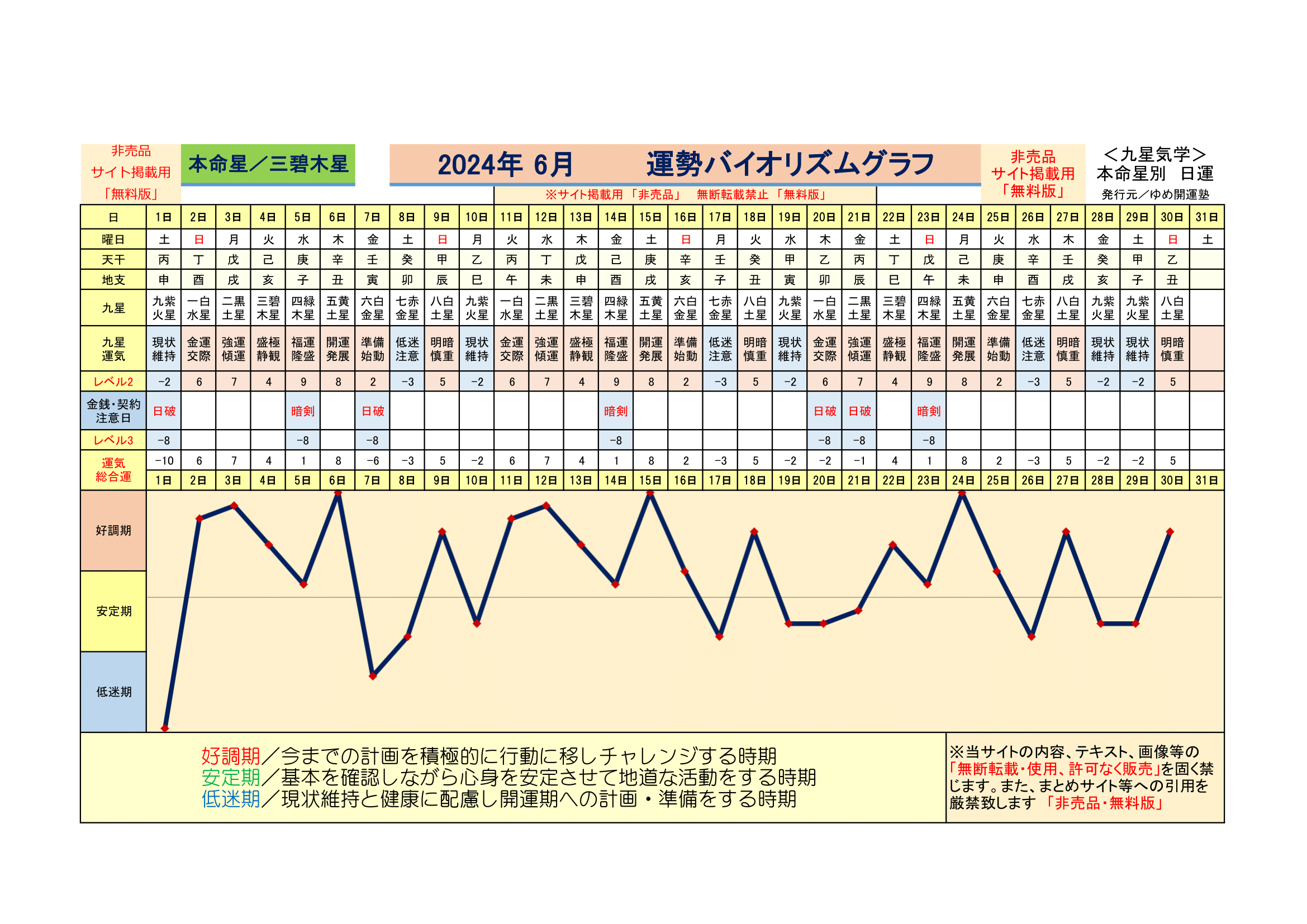
Task: Click the red 好調期 word in bottom legend
Action: (x=231, y=756)
